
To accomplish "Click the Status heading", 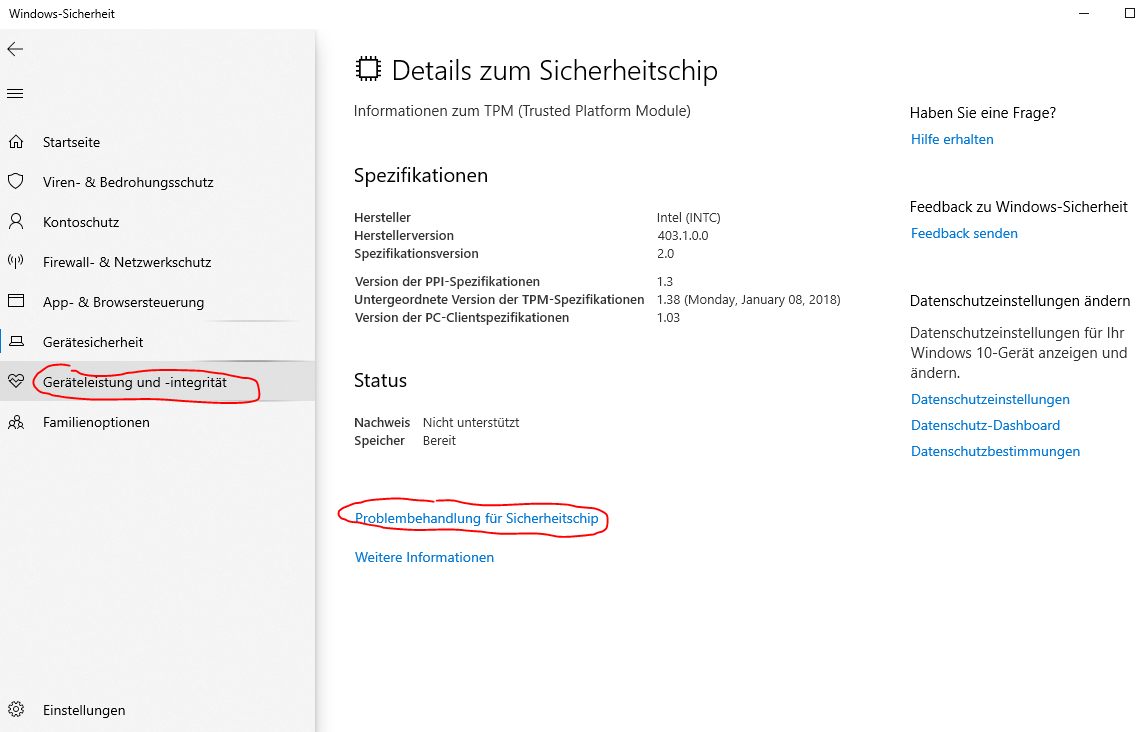I will point(380,380).
